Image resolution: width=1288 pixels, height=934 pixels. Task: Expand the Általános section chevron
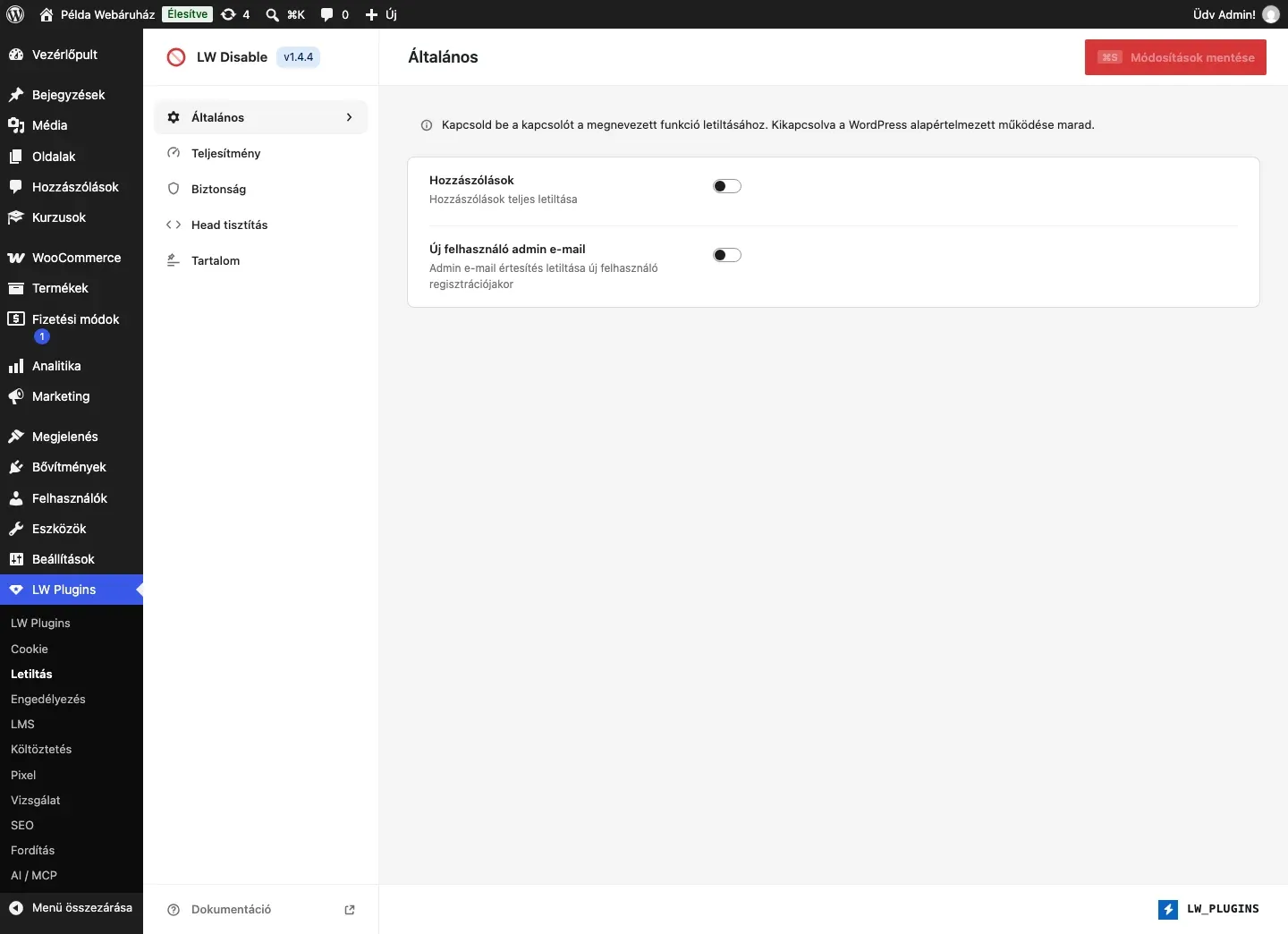click(349, 117)
